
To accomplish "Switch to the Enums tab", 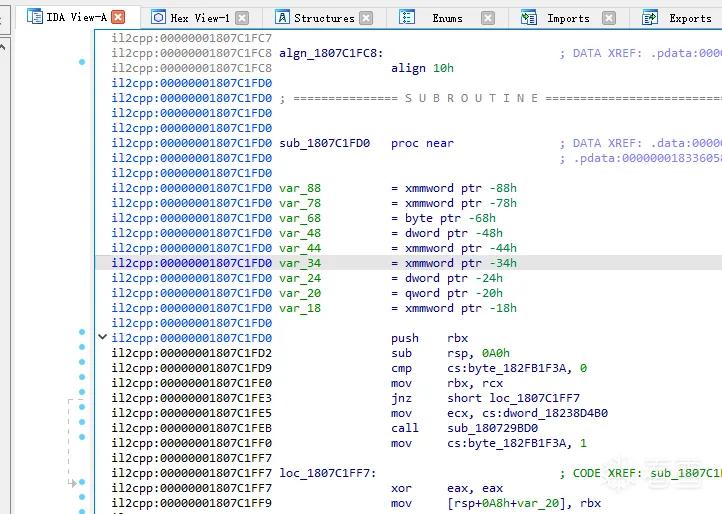I will (447, 18).
